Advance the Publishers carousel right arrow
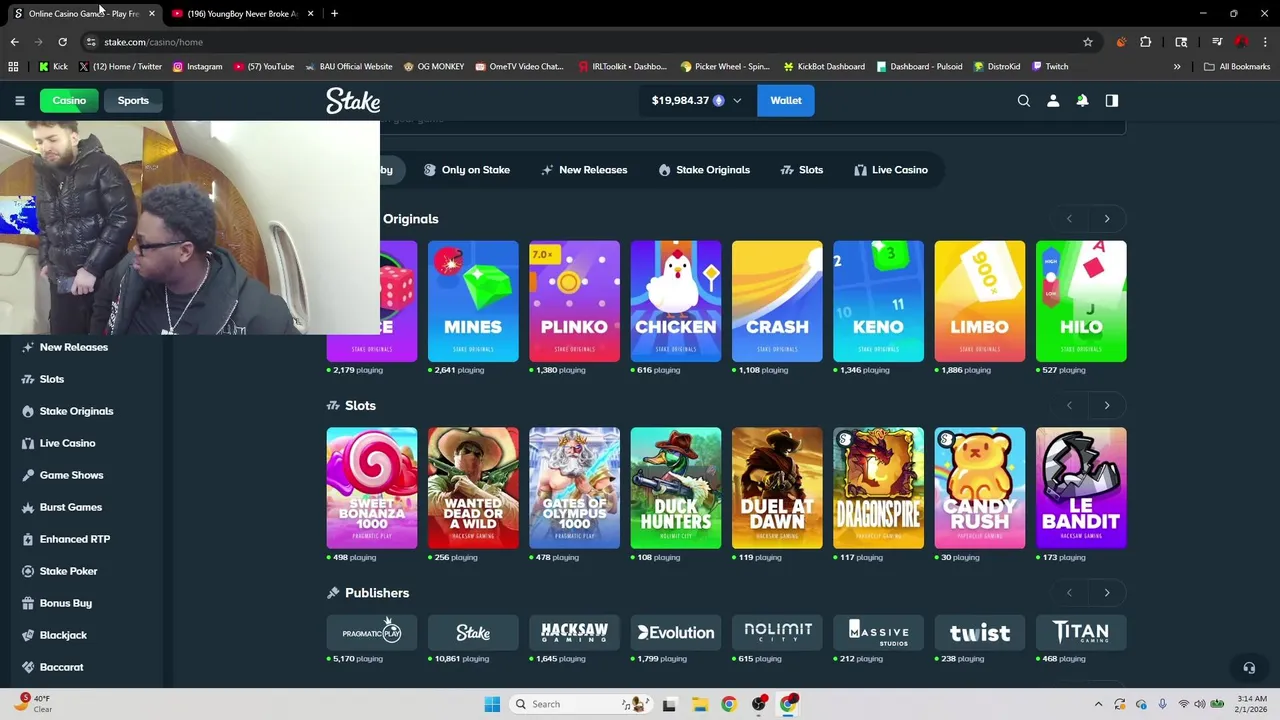1280x720 pixels. tap(1106, 593)
